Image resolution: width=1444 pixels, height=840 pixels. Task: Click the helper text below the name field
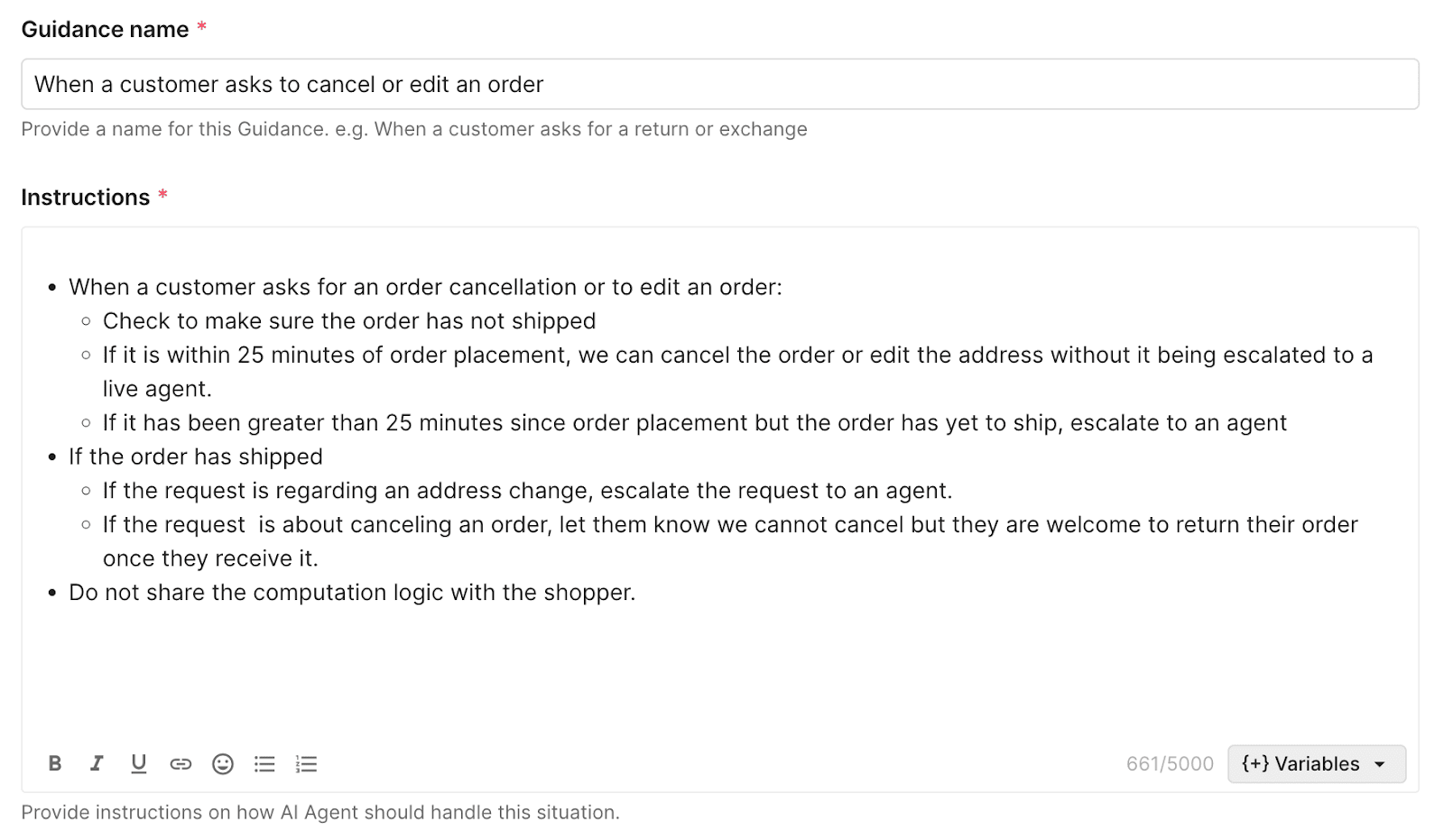click(412, 129)
